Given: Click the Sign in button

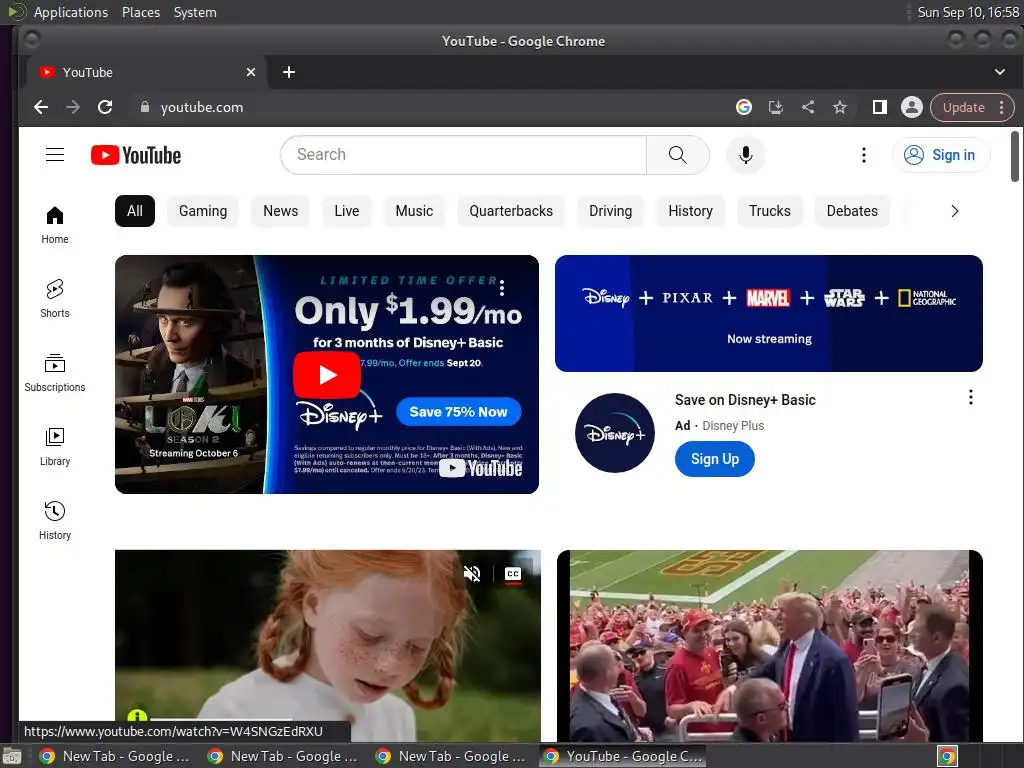Looking at the screenshot, I should pos(940,155).
